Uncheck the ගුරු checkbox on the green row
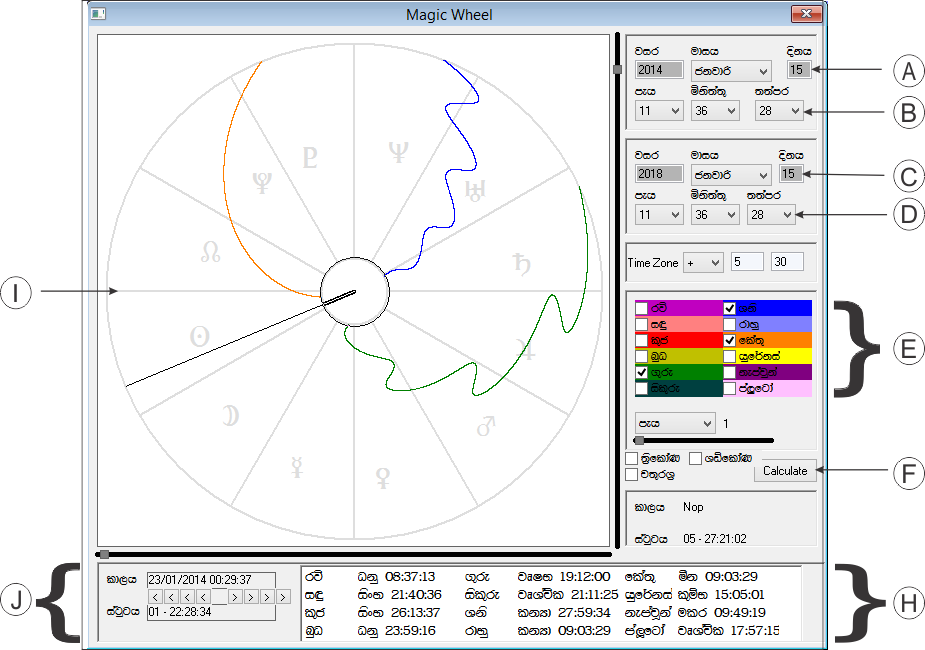 click(x=642, y=372)
